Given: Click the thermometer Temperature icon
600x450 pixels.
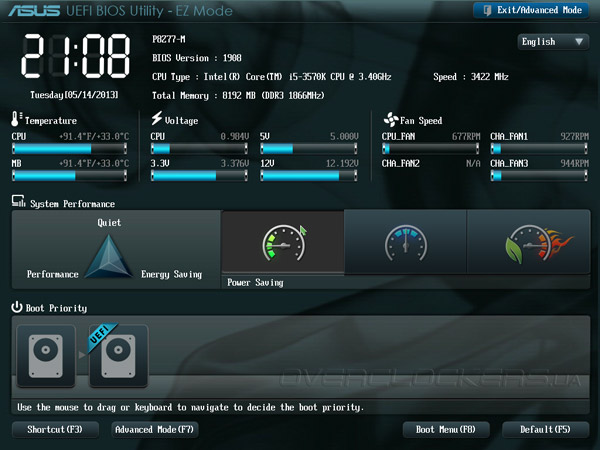Looking at the screenshot, I should 16,119.
